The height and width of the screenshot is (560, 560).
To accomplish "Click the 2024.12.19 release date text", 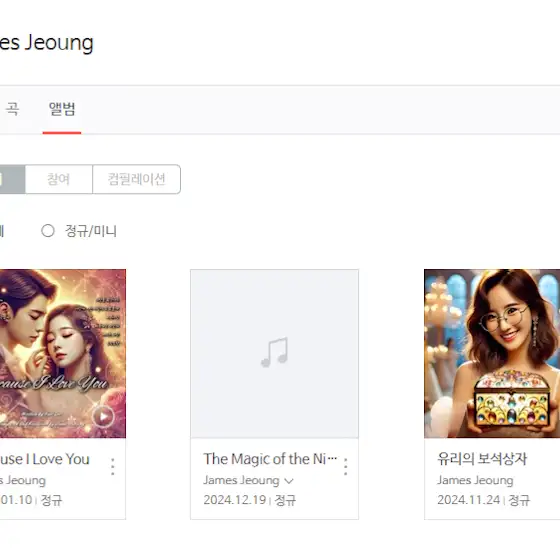I will [235, 500].
